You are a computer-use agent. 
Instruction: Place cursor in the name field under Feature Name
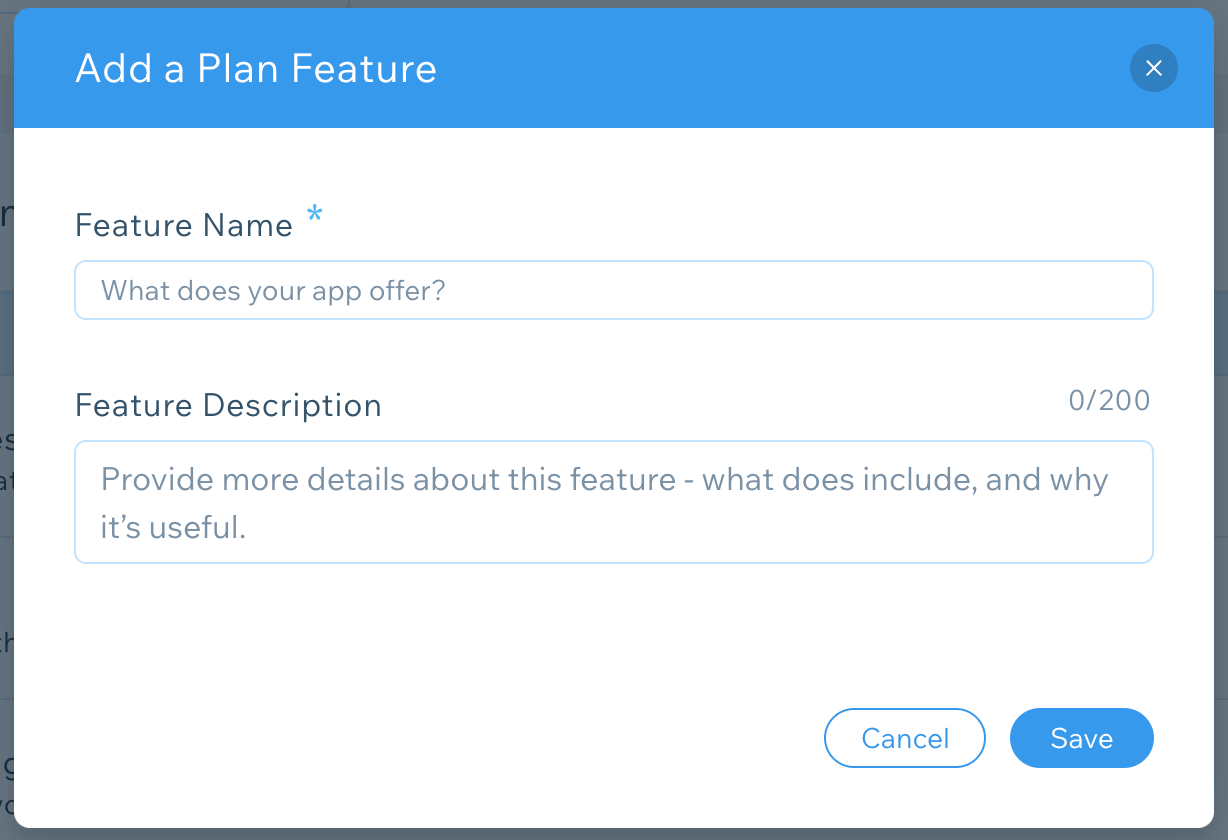(614, 290)
